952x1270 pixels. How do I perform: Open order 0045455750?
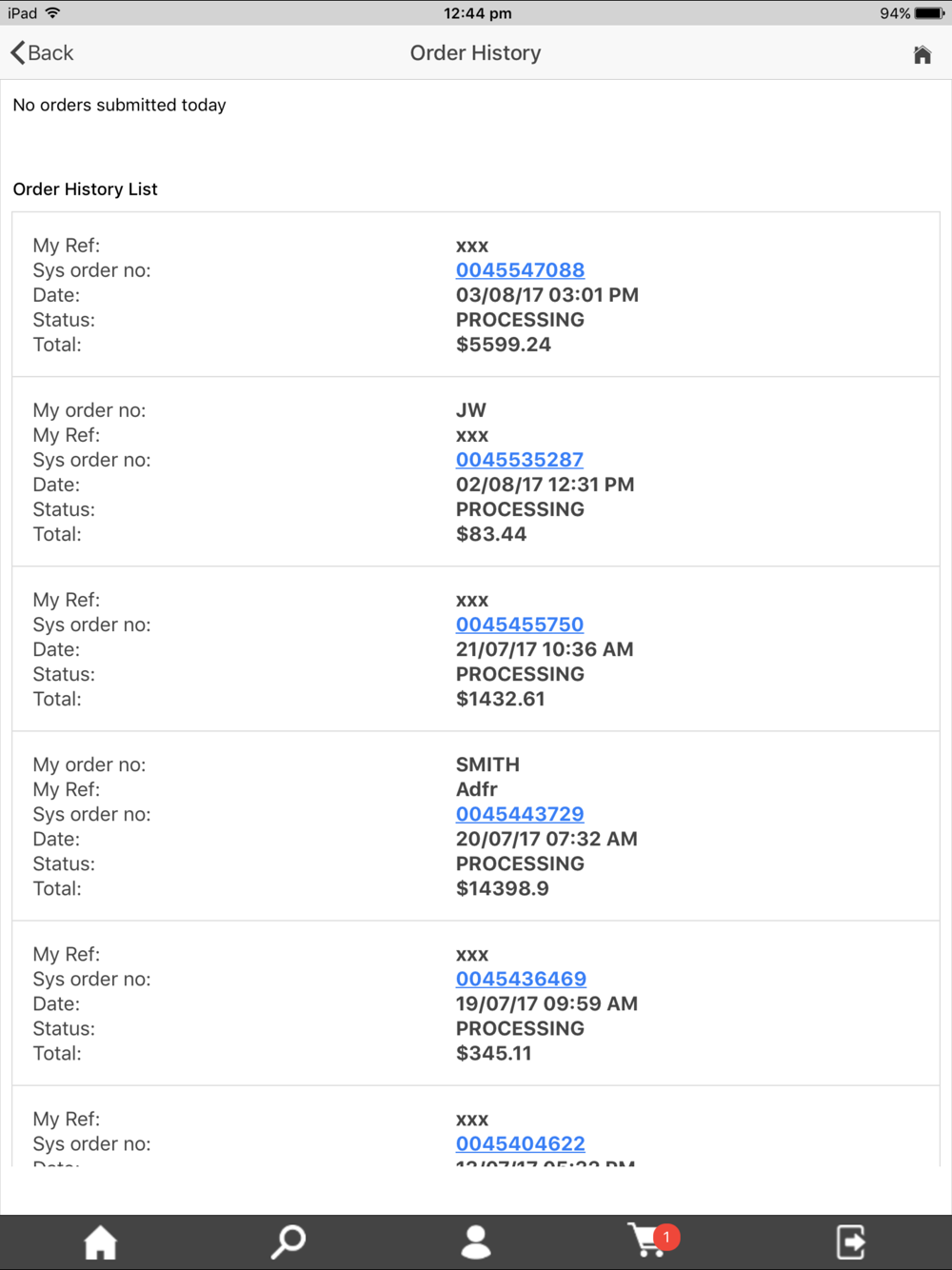[519, 625]
